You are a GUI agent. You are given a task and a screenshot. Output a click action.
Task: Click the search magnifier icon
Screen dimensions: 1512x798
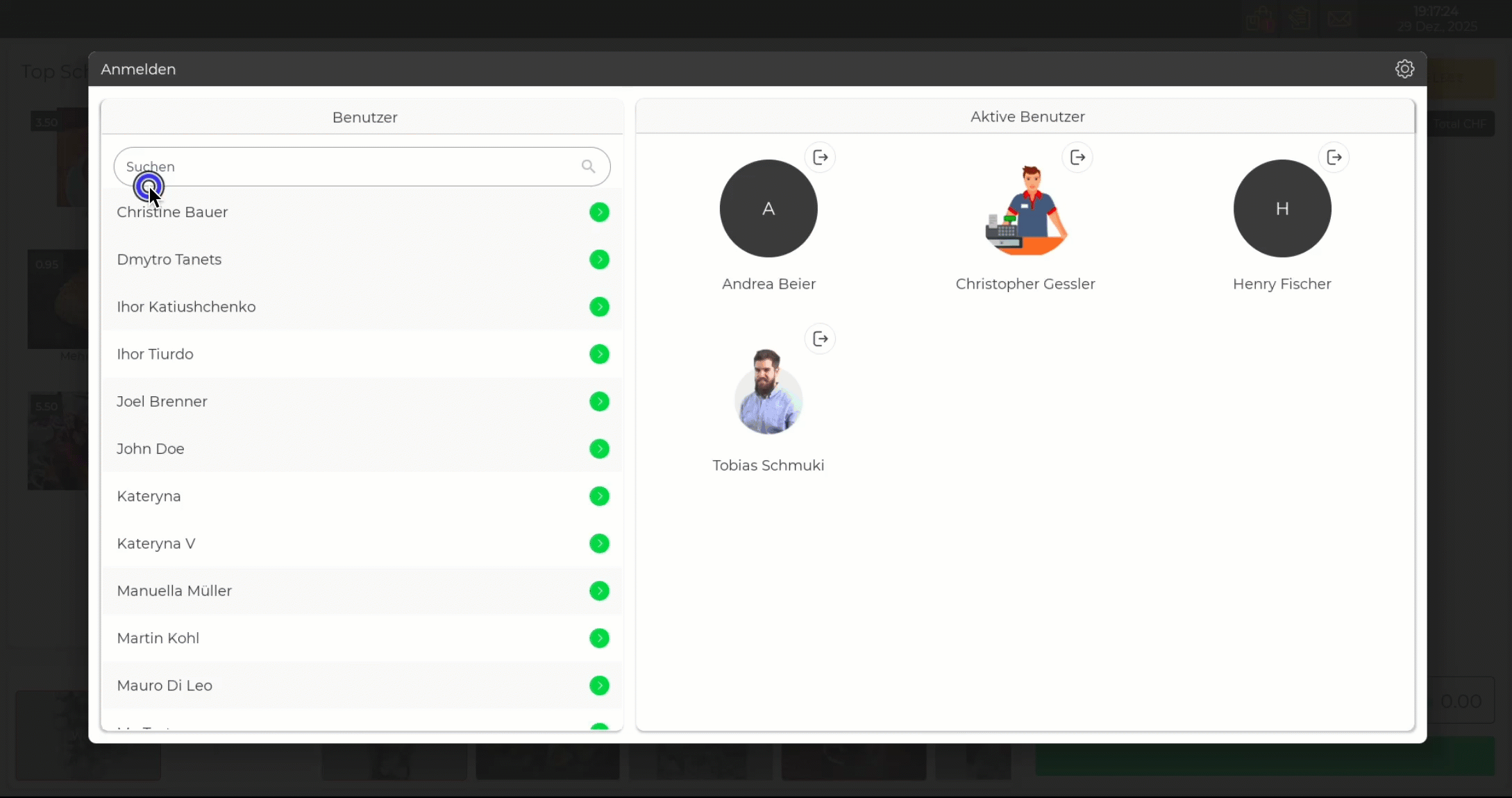point(588,167)
